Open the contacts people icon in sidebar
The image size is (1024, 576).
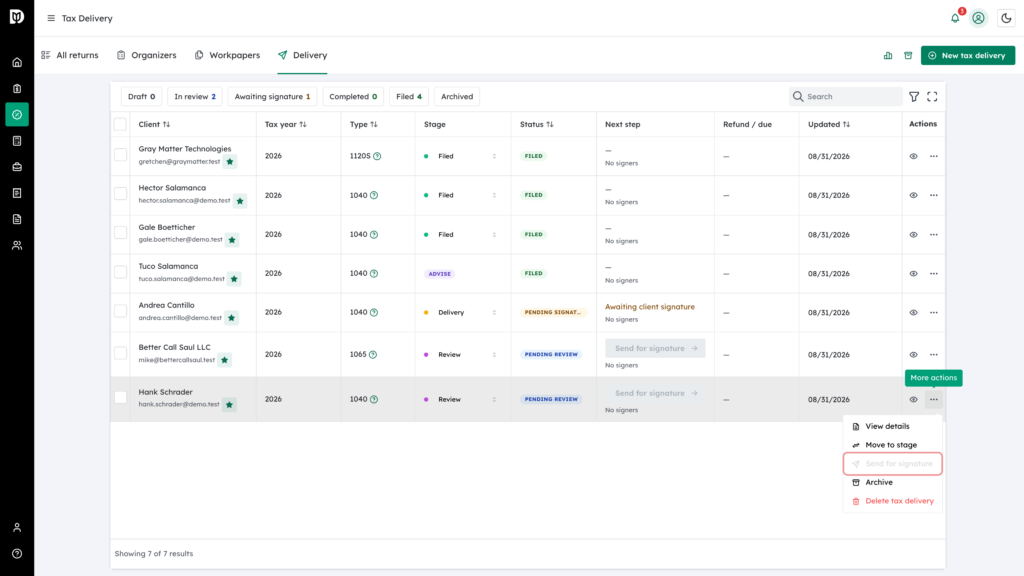coord(17,246)
